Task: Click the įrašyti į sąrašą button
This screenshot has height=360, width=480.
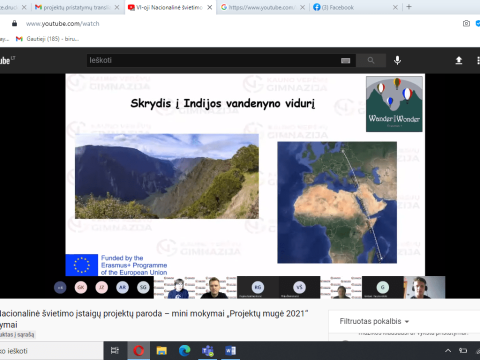Action: tap(17, 334)
